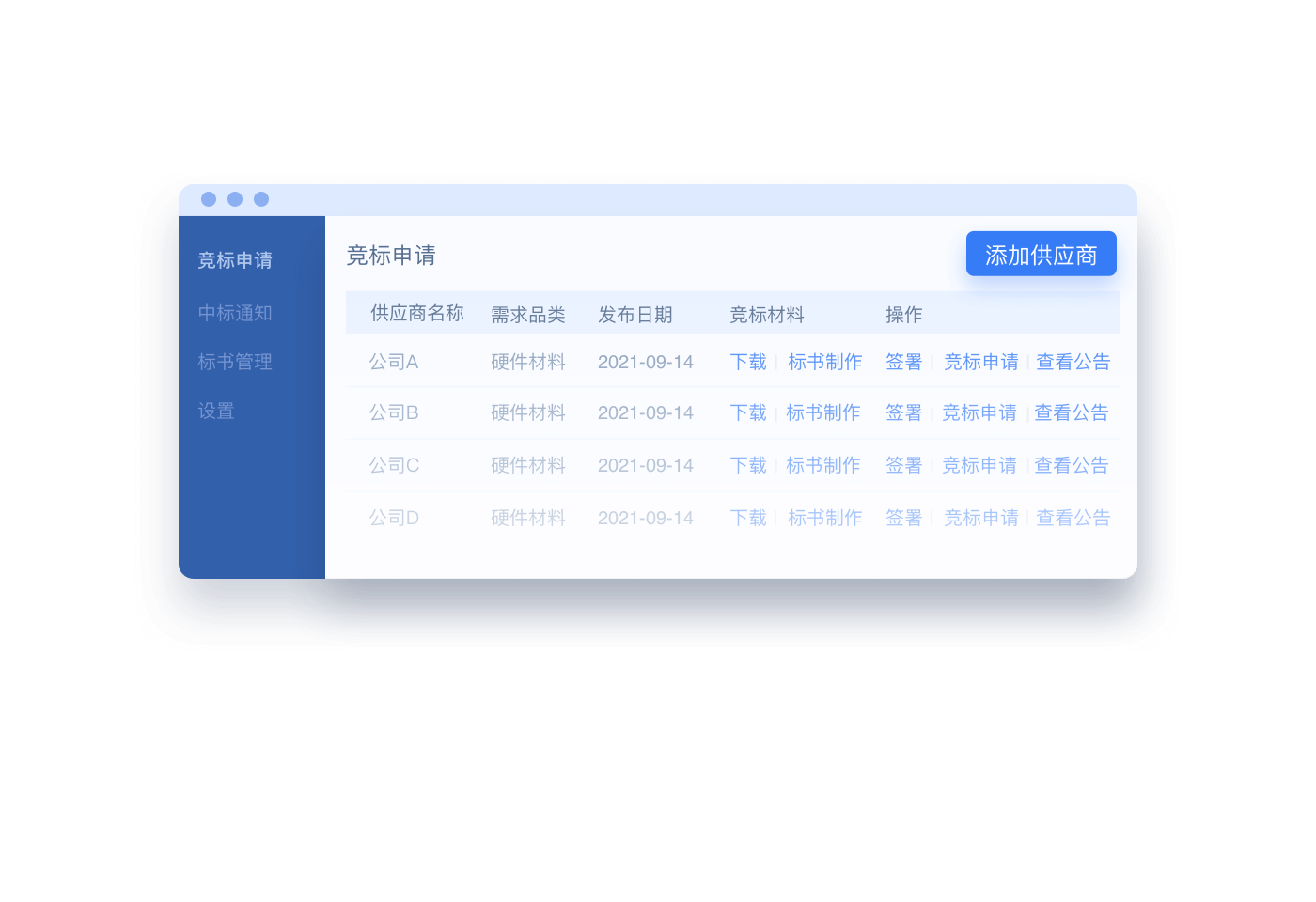Open 中标通知 in the sidebar
Screen dimensions: 1316x902
click(x=235, y=313)
